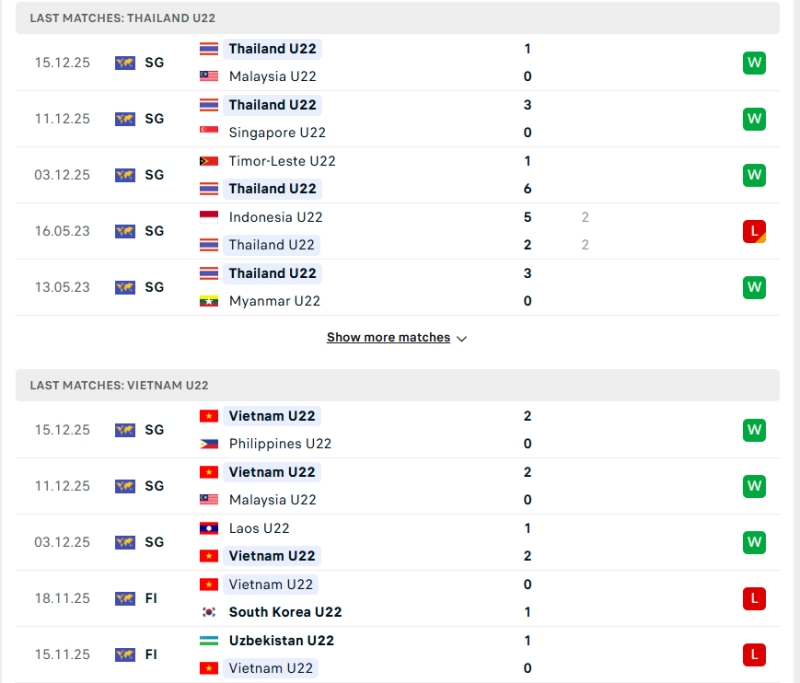Click the Indonesia flag icon next to Indonesia U22

coord(208,217)
